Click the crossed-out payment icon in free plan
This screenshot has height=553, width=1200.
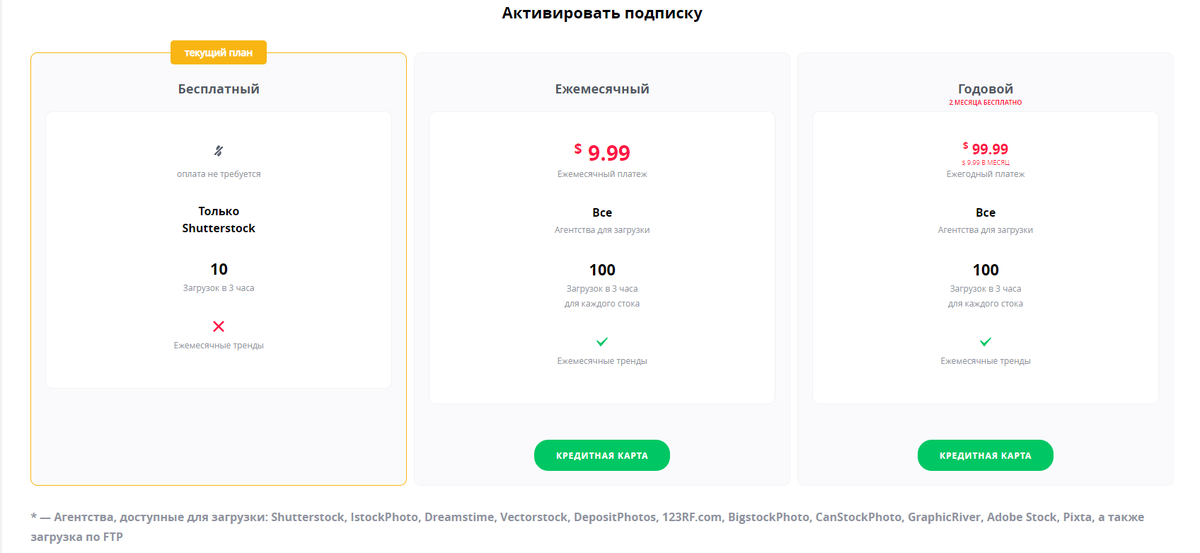(219, 151)
